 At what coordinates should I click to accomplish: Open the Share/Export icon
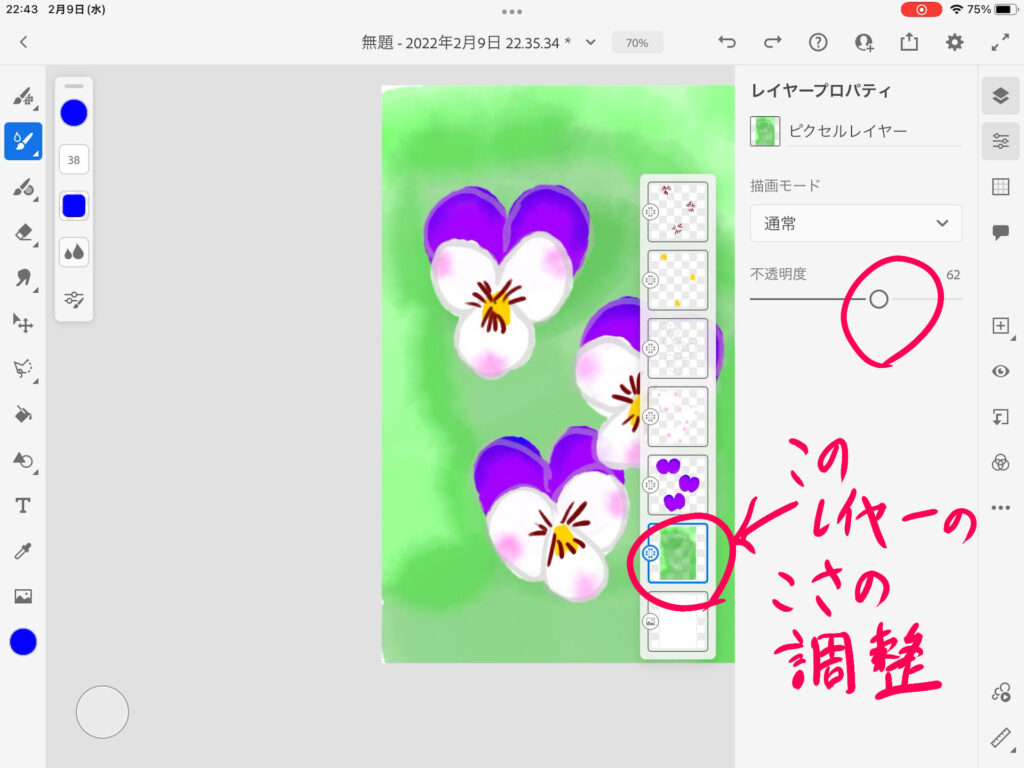click(909, 42)
